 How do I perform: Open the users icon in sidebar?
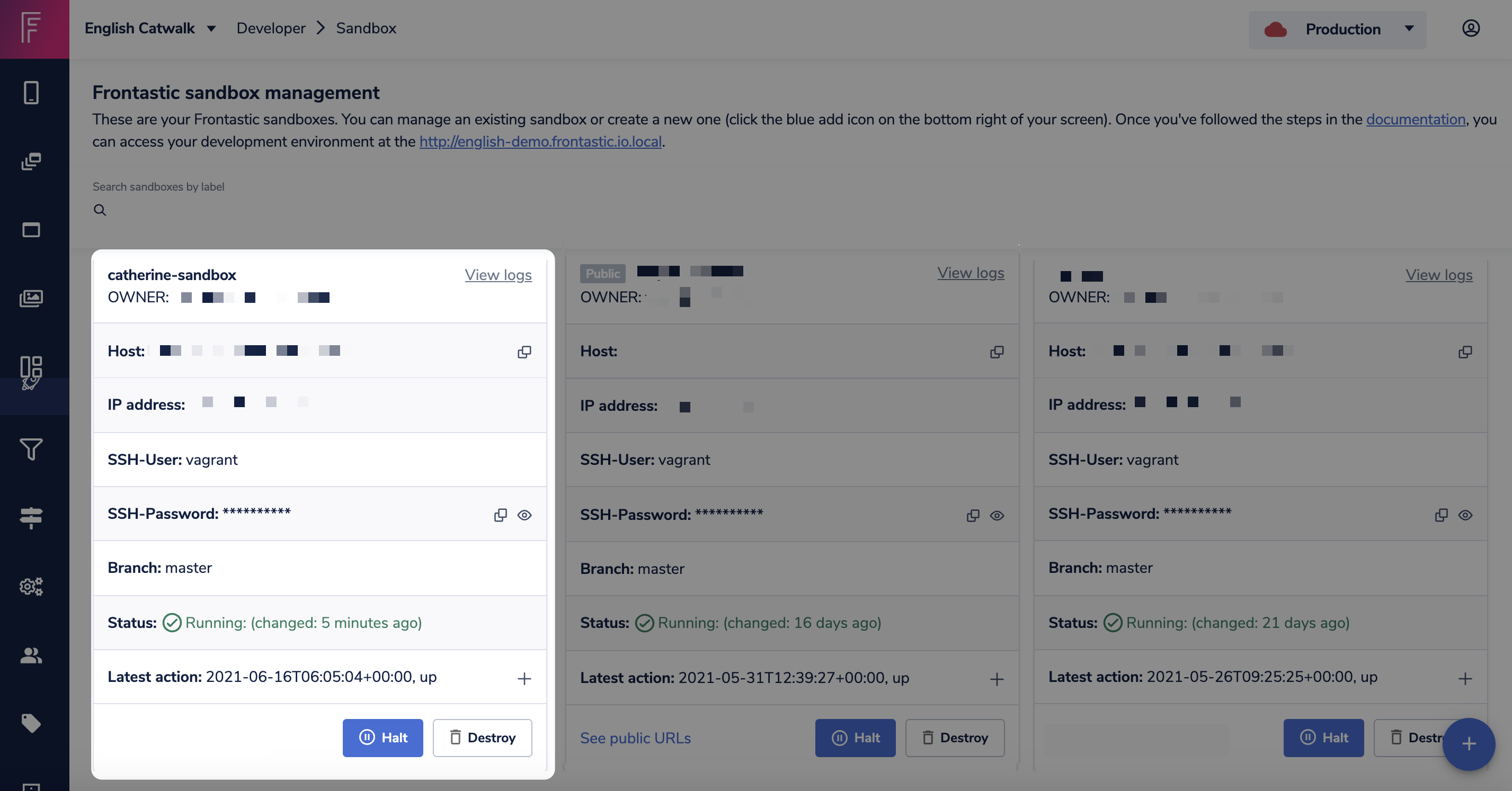[x=31, y=655]
